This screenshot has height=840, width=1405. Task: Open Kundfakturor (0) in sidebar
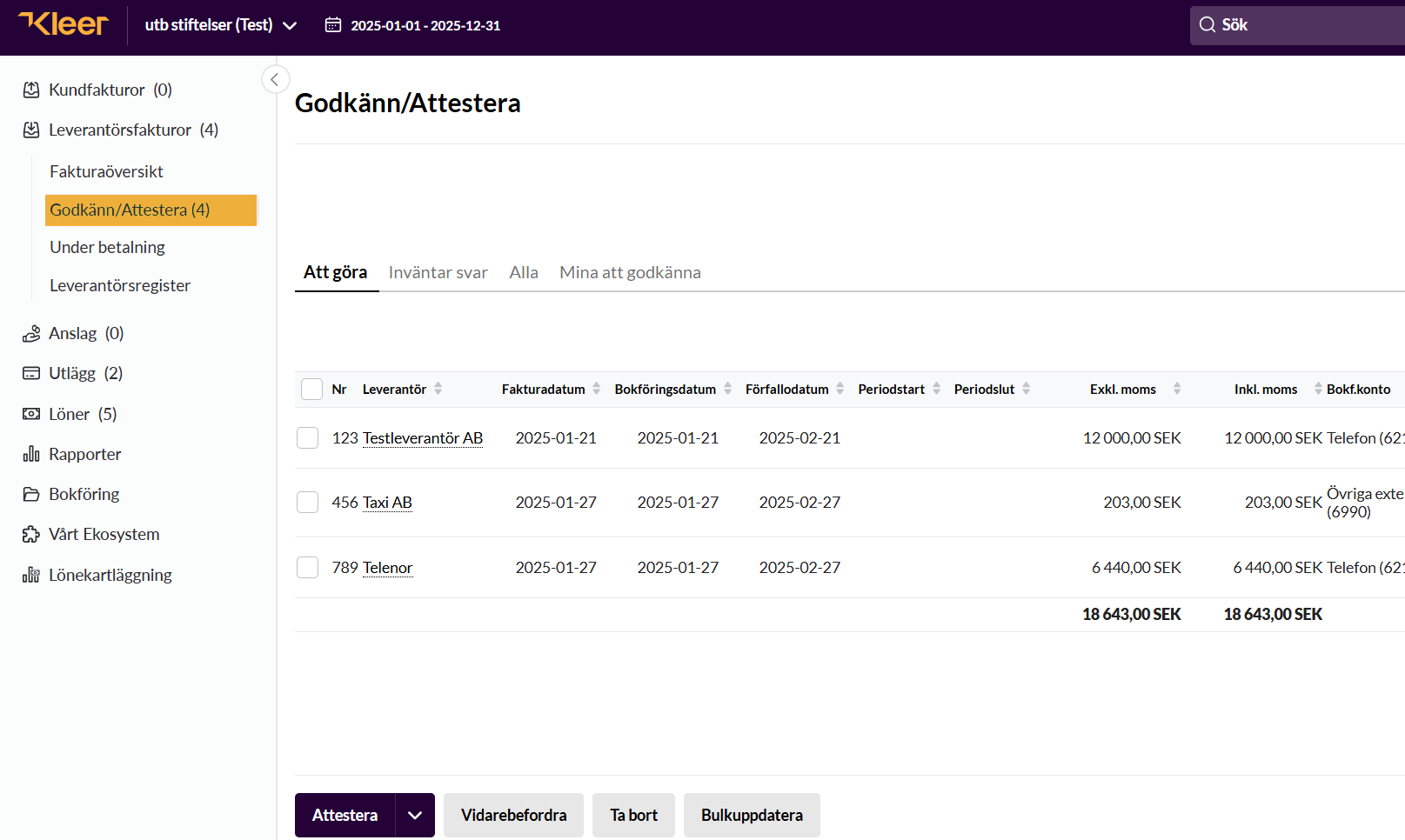(110, 90)
